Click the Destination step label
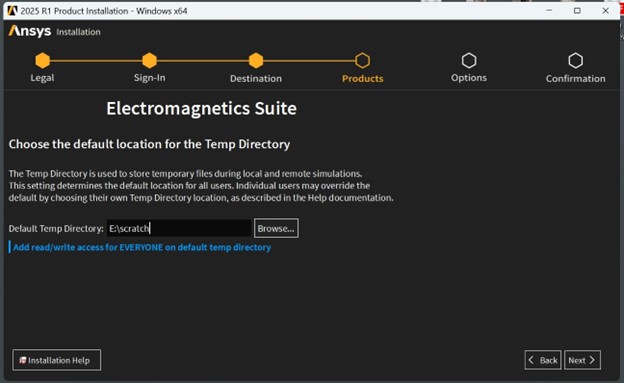The image size is (624, 383). (x=256, y=78)
